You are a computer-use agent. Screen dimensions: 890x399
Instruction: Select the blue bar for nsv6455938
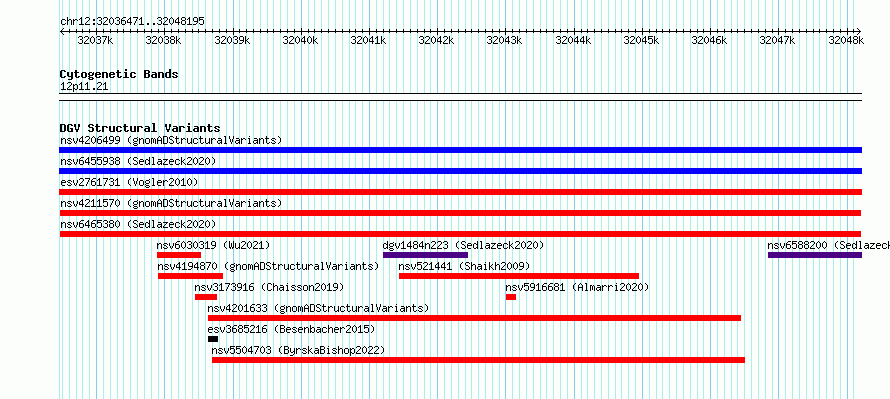(x=460, y=171)
